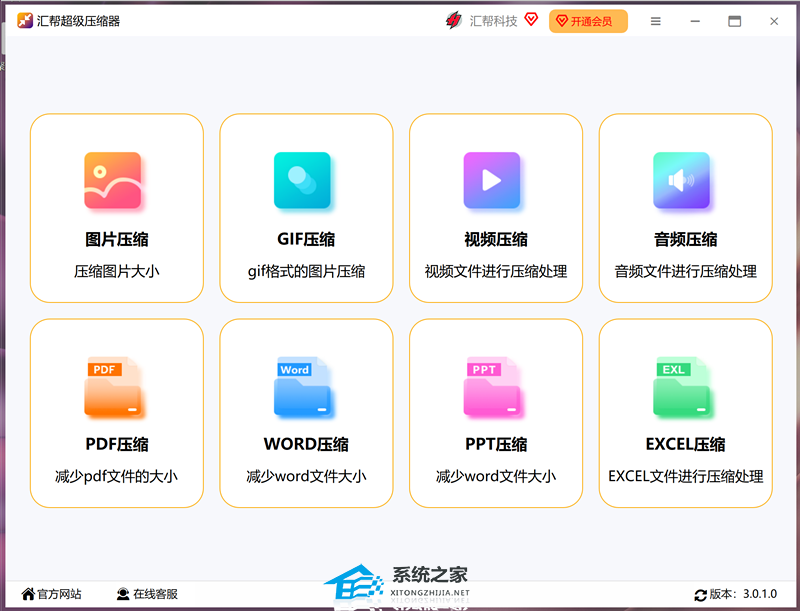This screenshot has height=611, width=800.
Task: Select the pink PPT folder icon
Action: (x=491, y=386)
